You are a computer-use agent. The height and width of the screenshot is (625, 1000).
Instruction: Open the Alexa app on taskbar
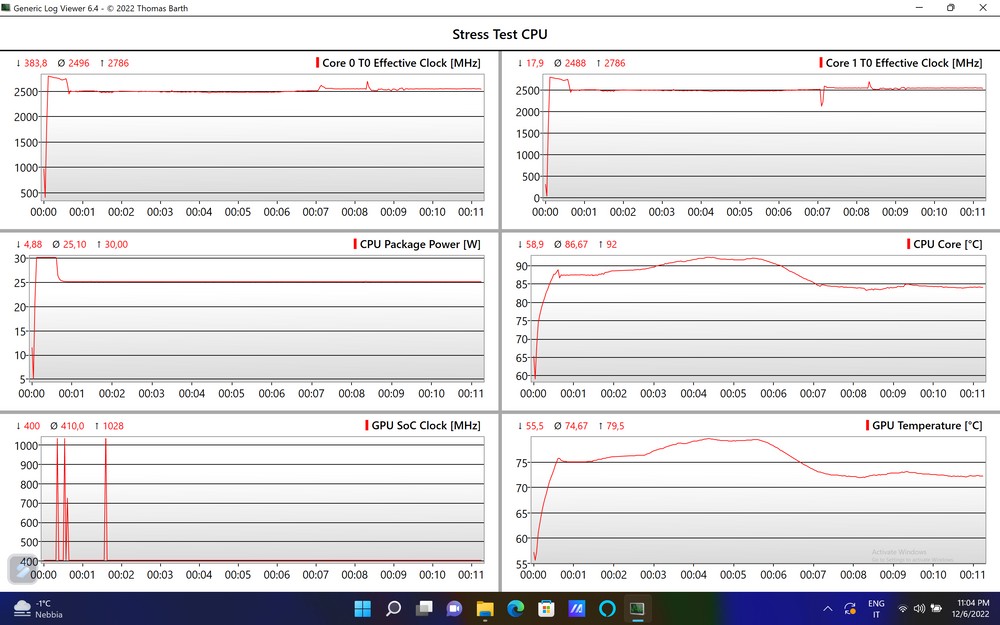607,608
